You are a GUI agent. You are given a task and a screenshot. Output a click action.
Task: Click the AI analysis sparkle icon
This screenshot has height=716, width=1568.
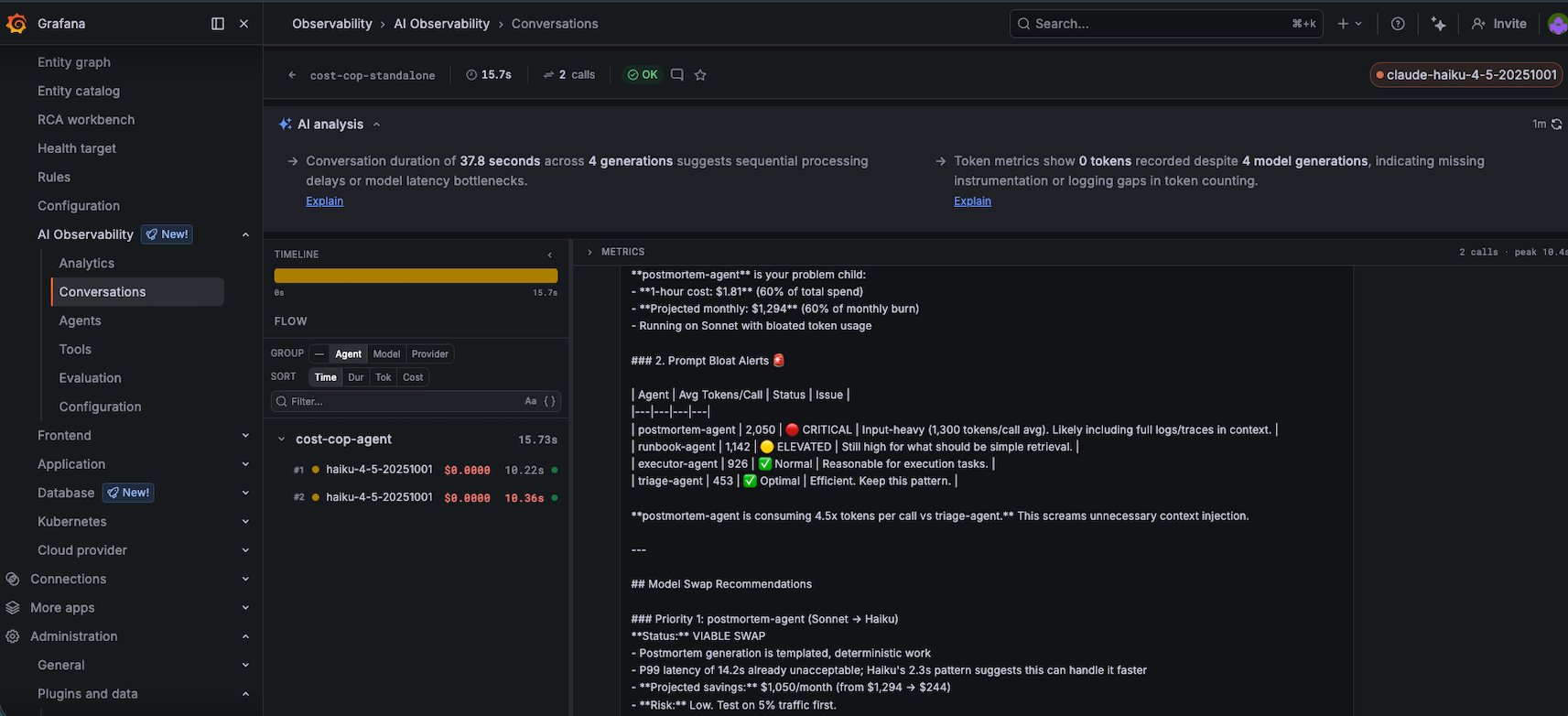pyautogui.click(x=286, y=125)
